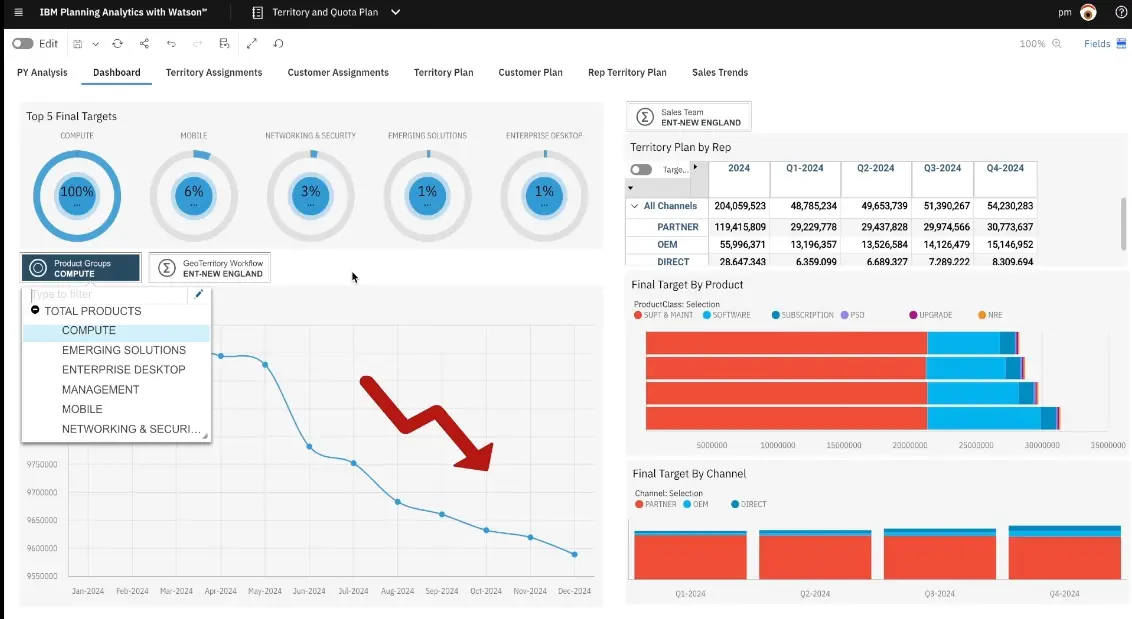
Task: Toggle the Target switch in Territory Plan
Action: coord(640,169)
